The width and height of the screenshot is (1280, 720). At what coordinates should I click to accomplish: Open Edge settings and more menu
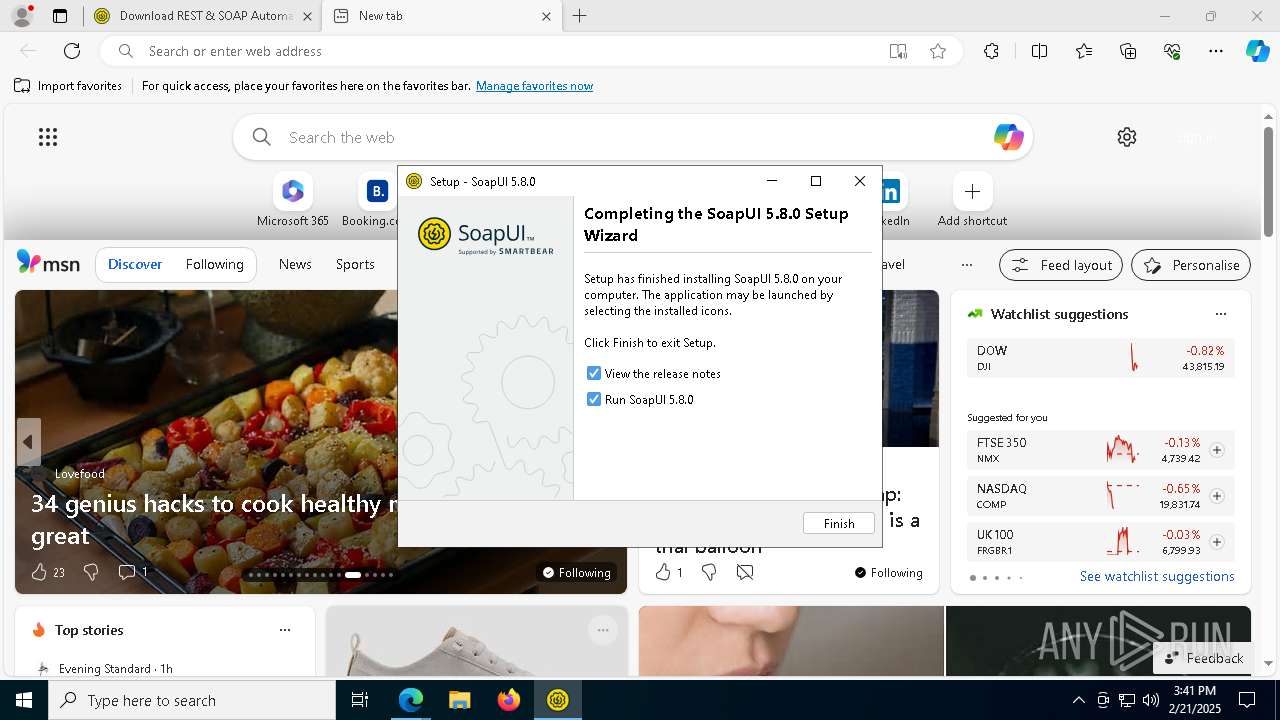point(1216,51)
